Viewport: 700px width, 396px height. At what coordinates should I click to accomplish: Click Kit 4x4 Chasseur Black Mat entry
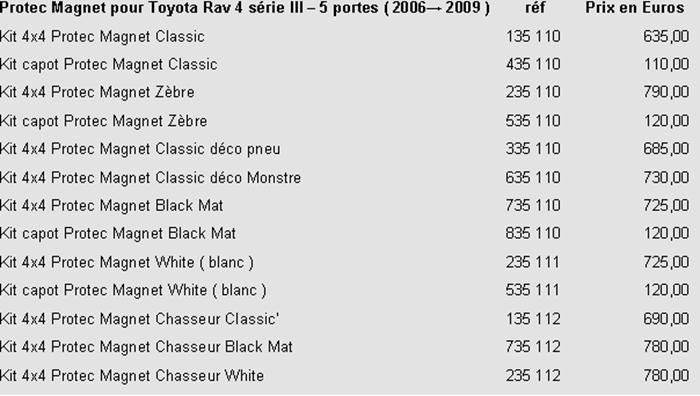(146, 347)
